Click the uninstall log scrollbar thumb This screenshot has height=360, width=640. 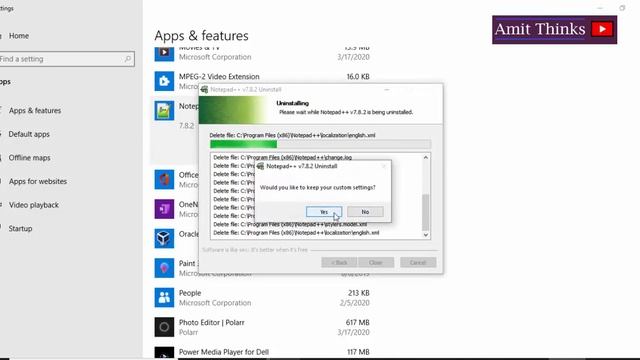point(426,212)
